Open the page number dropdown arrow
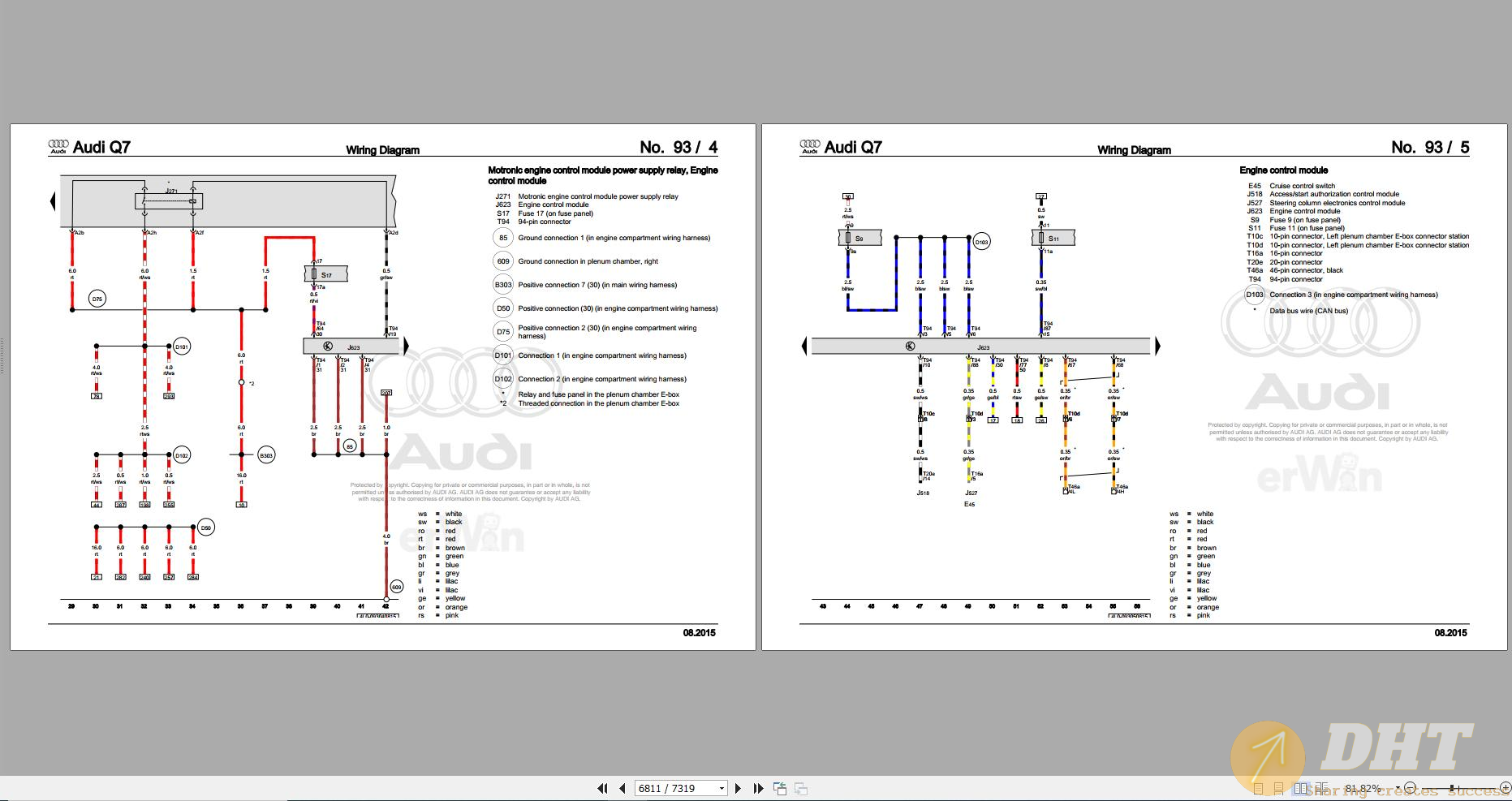1512x801 pixels. click(721, 788)
